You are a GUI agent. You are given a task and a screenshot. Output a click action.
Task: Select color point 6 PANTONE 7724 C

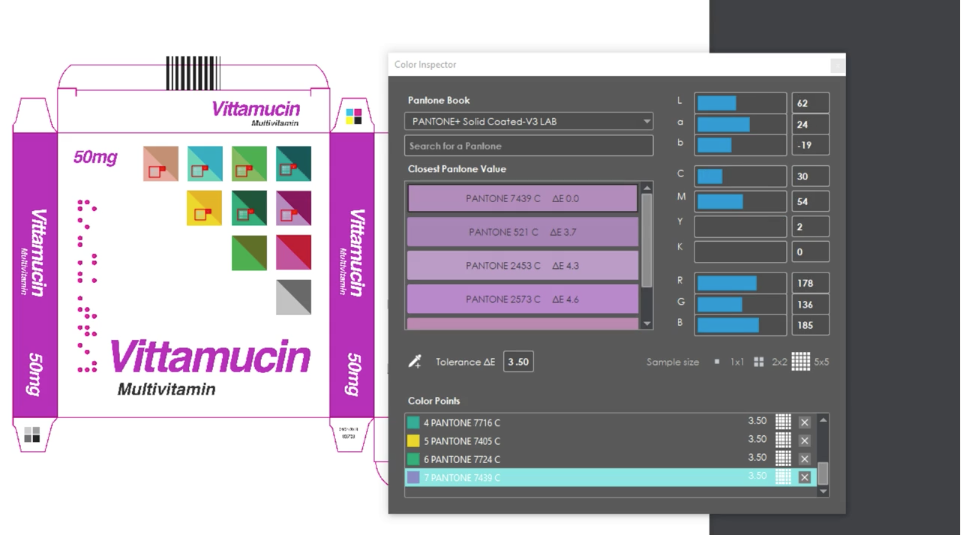click(x=610, y=459)
